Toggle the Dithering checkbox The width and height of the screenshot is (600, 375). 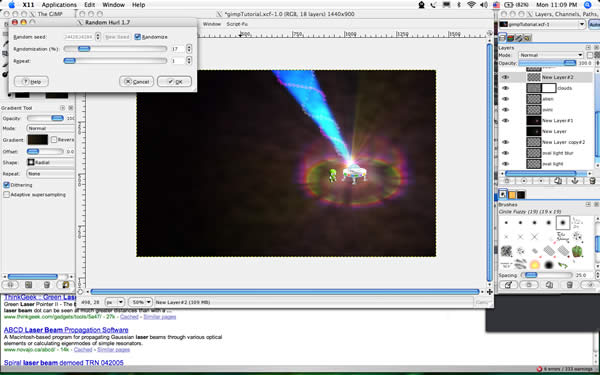[x=7, y=185]
